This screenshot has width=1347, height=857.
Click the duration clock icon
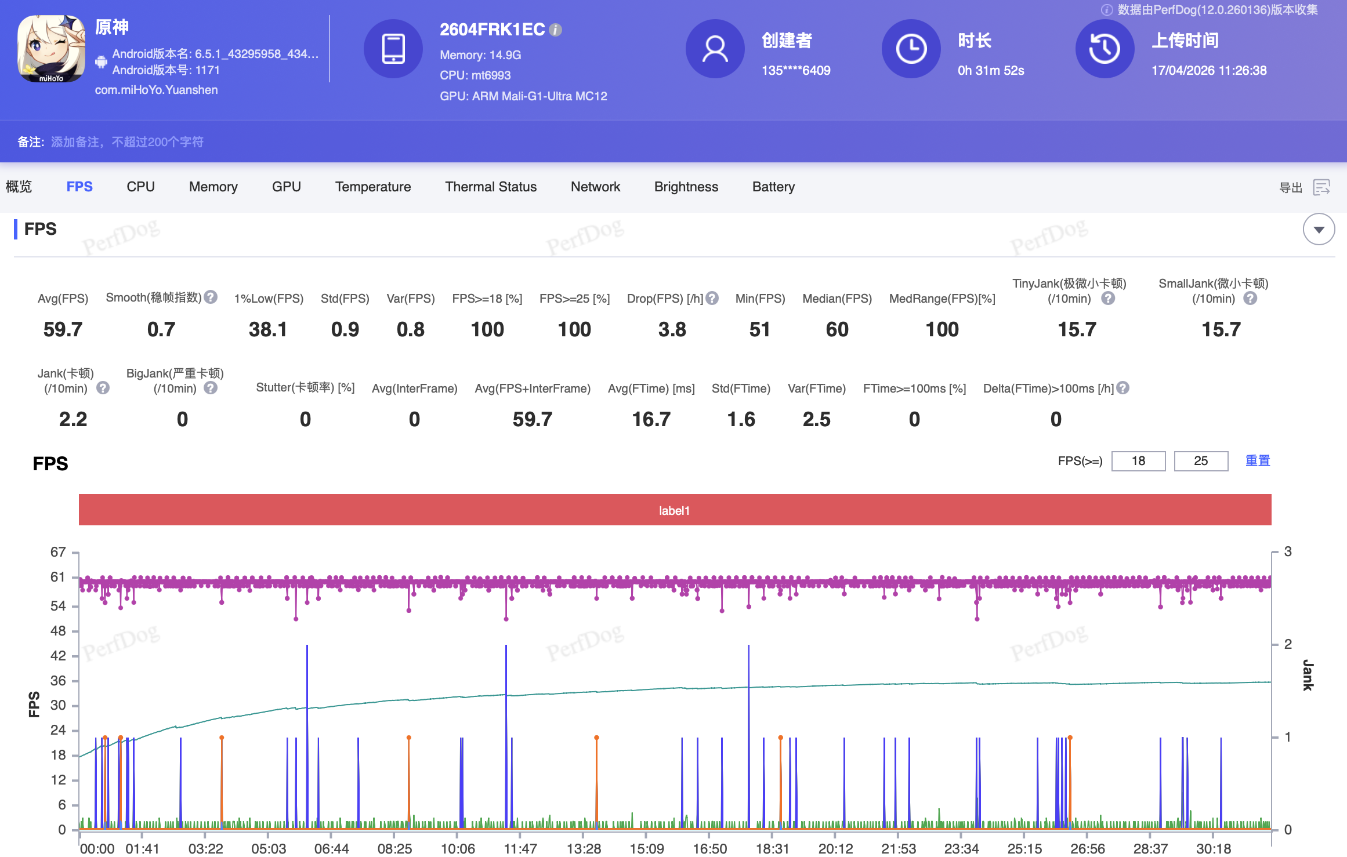pos(911,49)
